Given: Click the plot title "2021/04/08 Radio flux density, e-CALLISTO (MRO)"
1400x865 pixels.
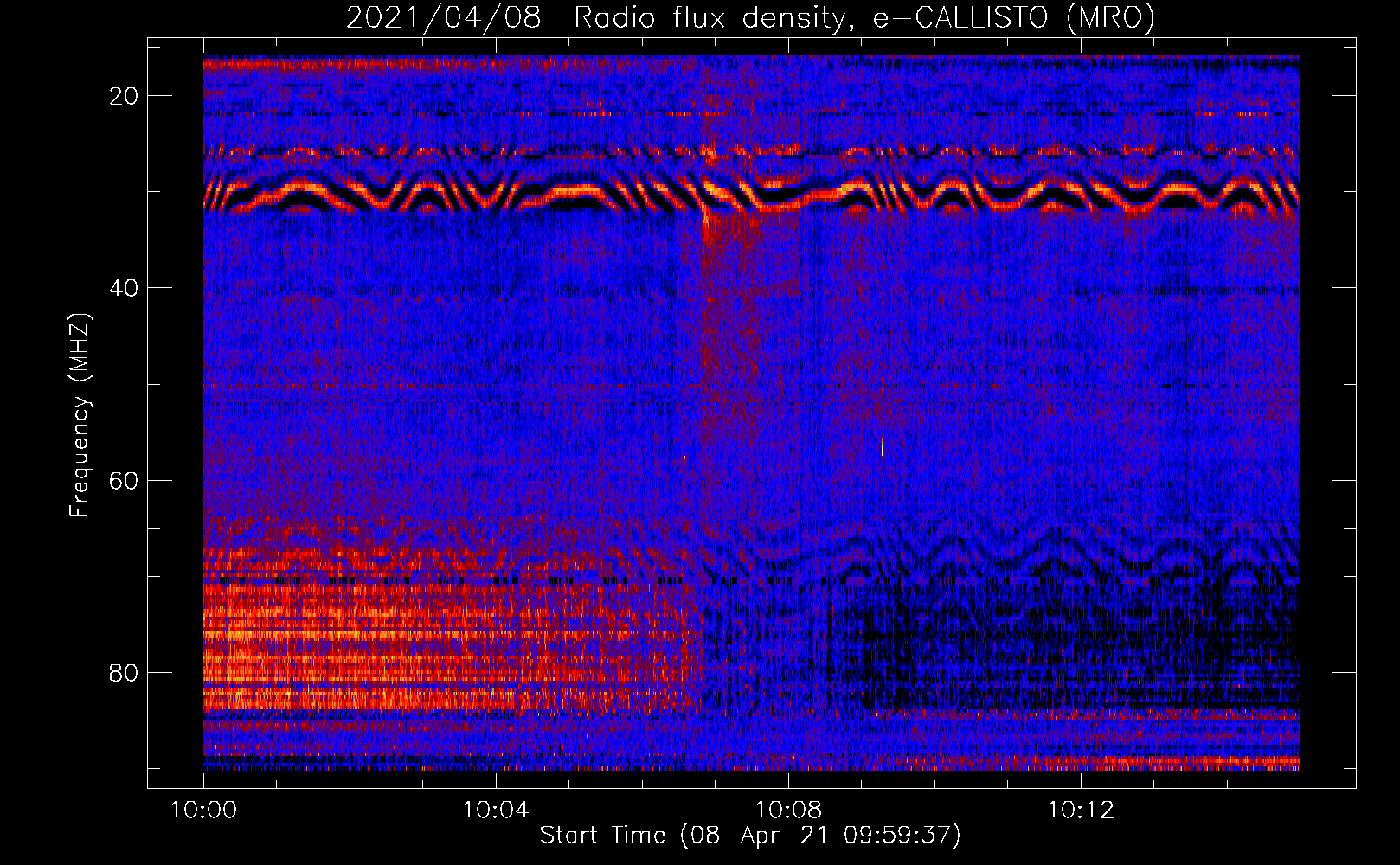Looking at the screenshot, I should (750, 17).
